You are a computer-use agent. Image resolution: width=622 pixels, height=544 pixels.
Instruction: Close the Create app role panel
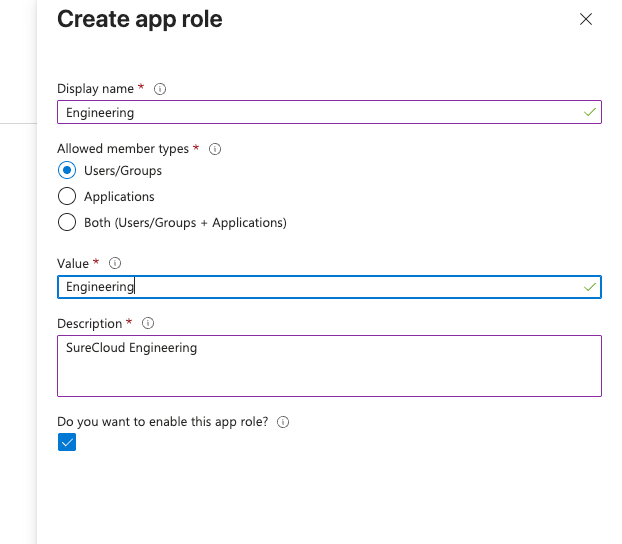click(586, 19)
